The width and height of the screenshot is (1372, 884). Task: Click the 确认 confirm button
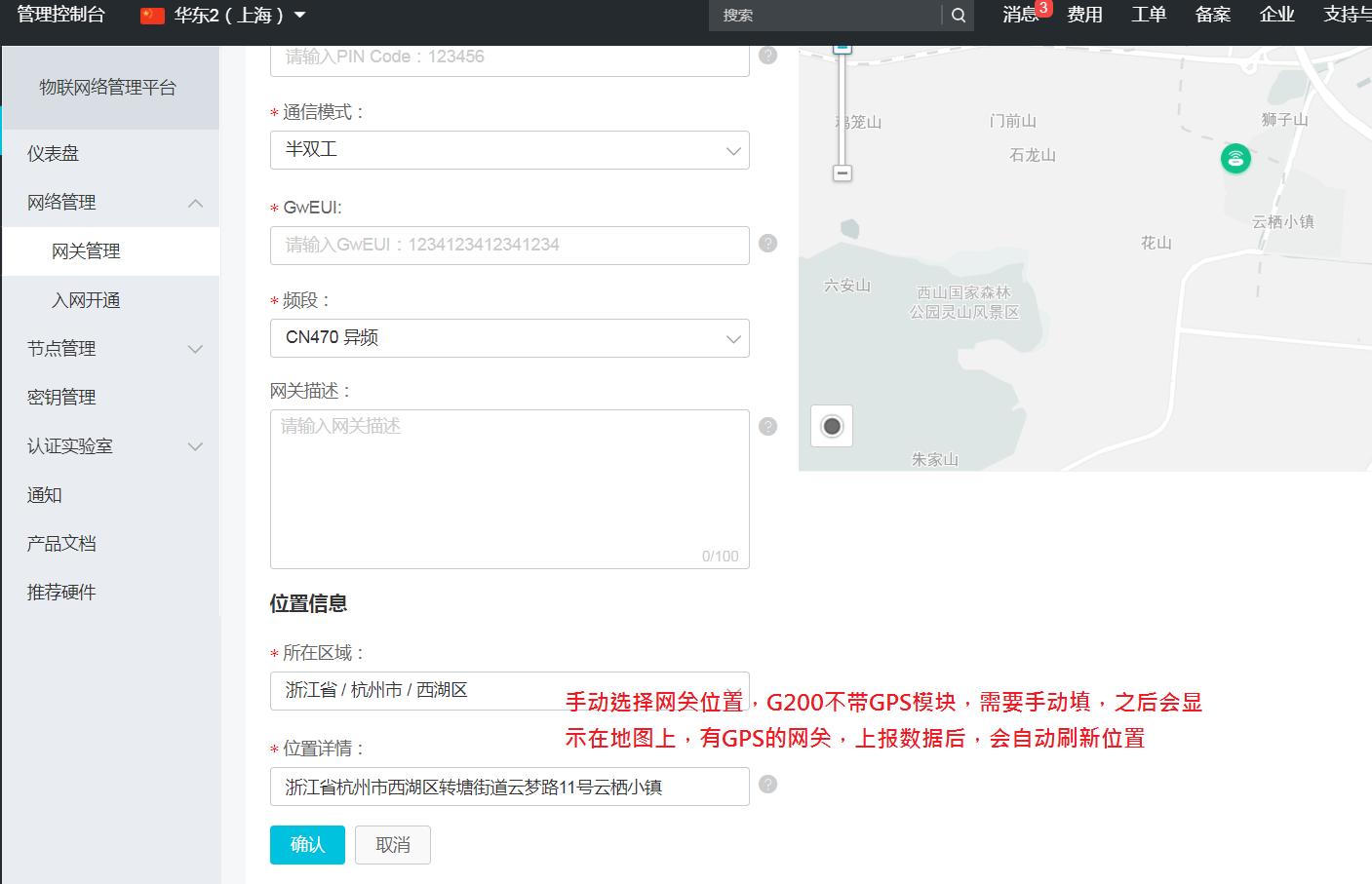[306, 844]
